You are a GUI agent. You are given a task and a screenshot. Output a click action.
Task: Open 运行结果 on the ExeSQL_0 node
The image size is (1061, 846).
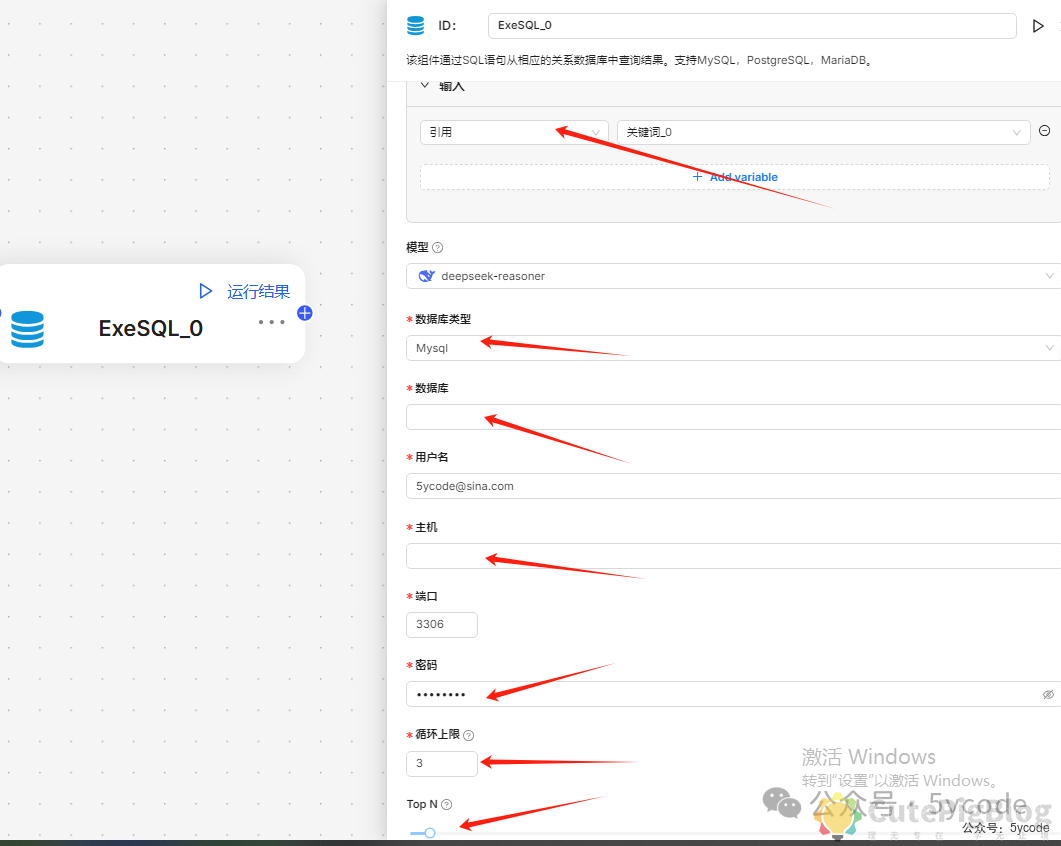click(x=257, y=291)
